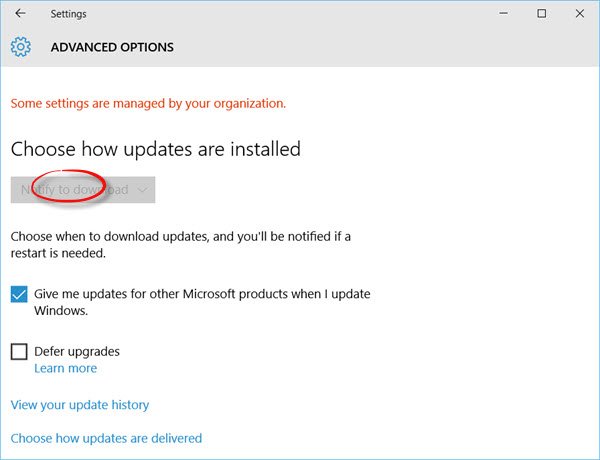The height and width of the screenshot is (460, 600).
Task: Uncheck updates for other Microsoft products
Action: click(x=19, y=294)
